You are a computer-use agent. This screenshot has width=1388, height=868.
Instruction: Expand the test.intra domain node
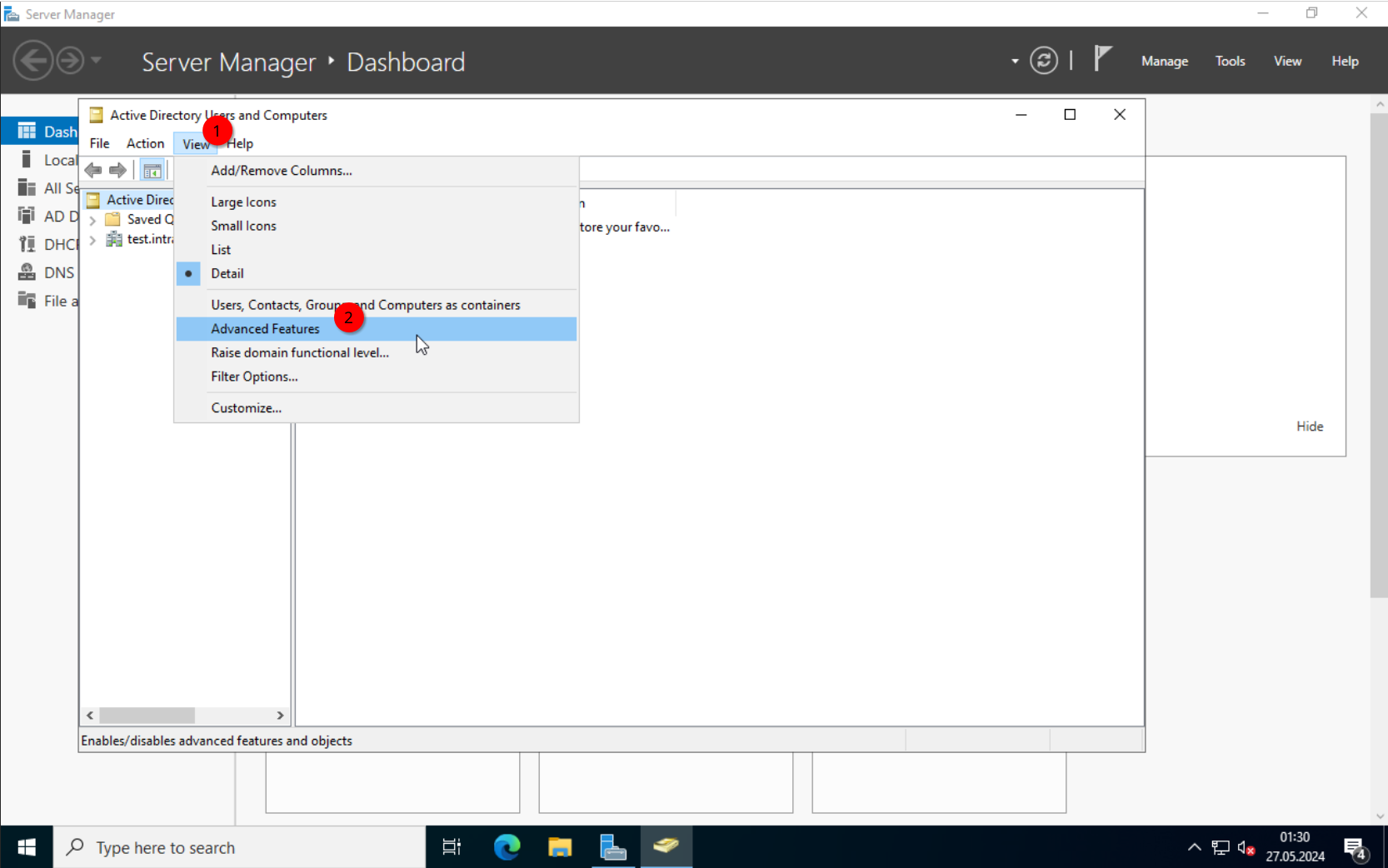coord(92,241)
